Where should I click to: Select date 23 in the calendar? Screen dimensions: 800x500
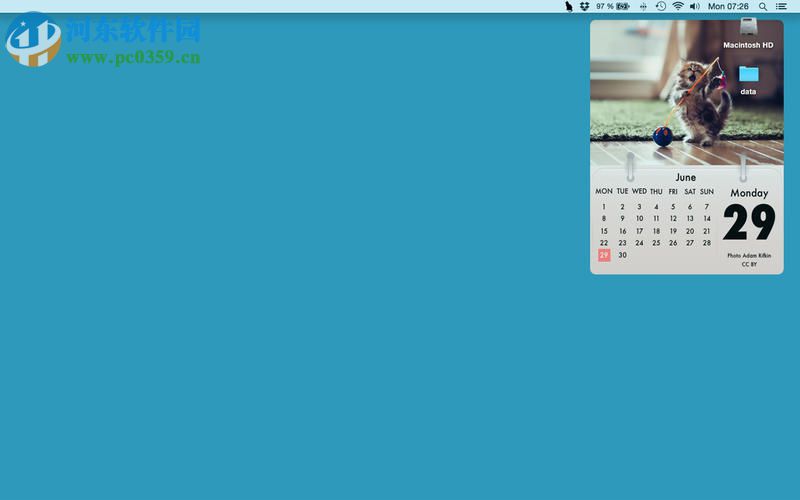[622, 243]
